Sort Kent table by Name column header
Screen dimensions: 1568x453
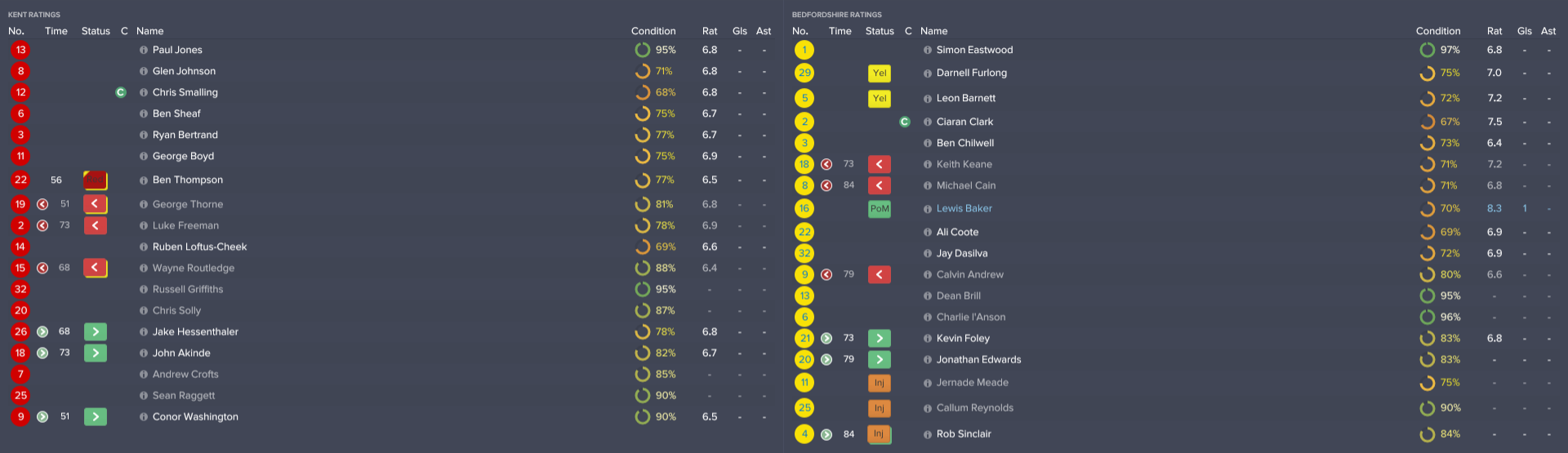[x=149, y=31]
